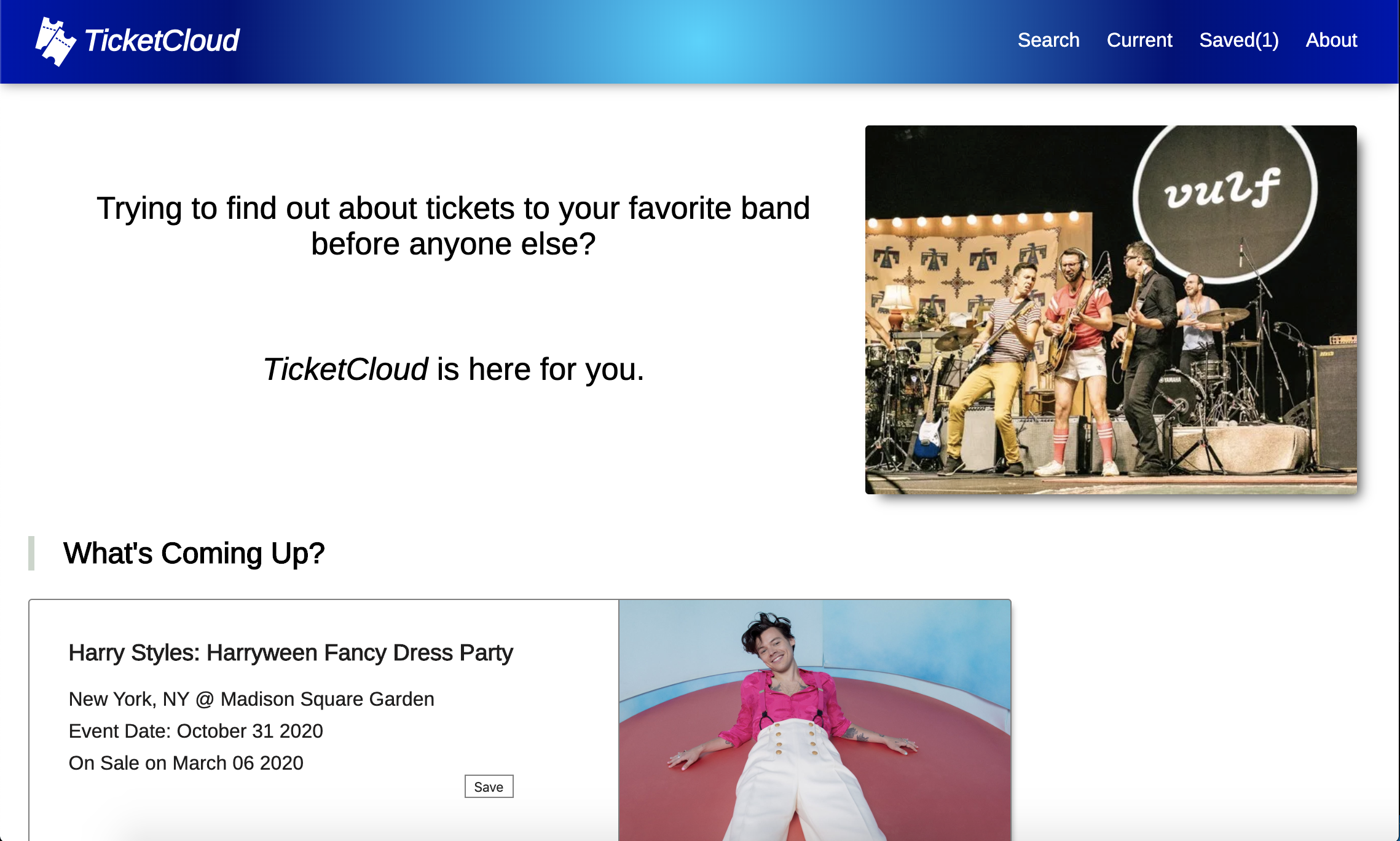This screenshot has height=841, width=1400.
Task: Click the hero headline about finding tickets
Action: (x=454, y=226)
